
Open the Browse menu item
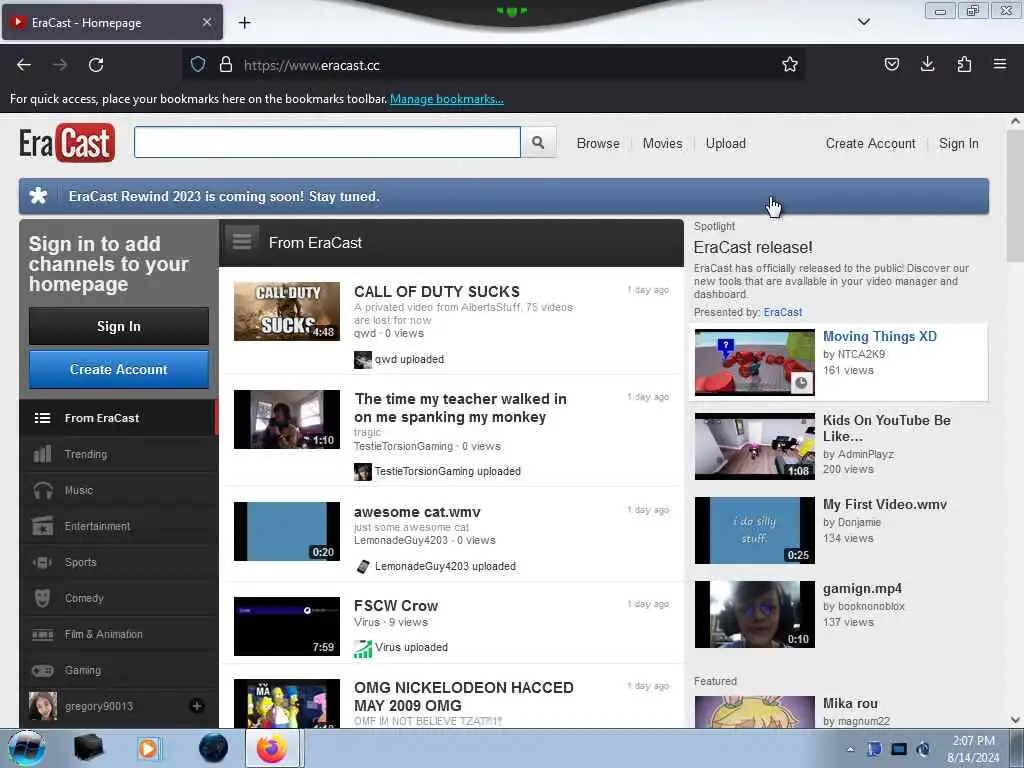coord(598,144)
